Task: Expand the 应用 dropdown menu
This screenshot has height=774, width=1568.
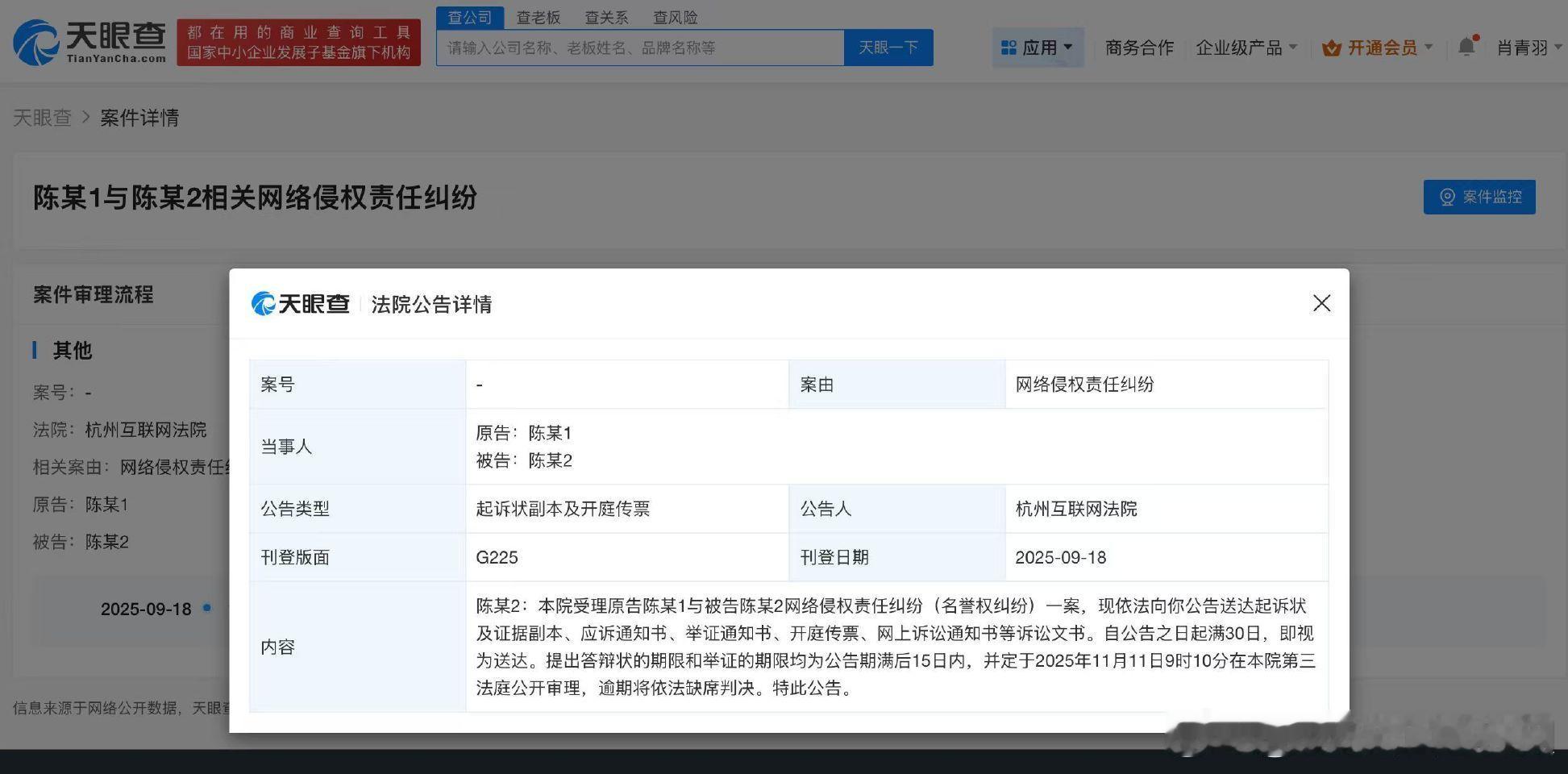Action: point(1038,48)
